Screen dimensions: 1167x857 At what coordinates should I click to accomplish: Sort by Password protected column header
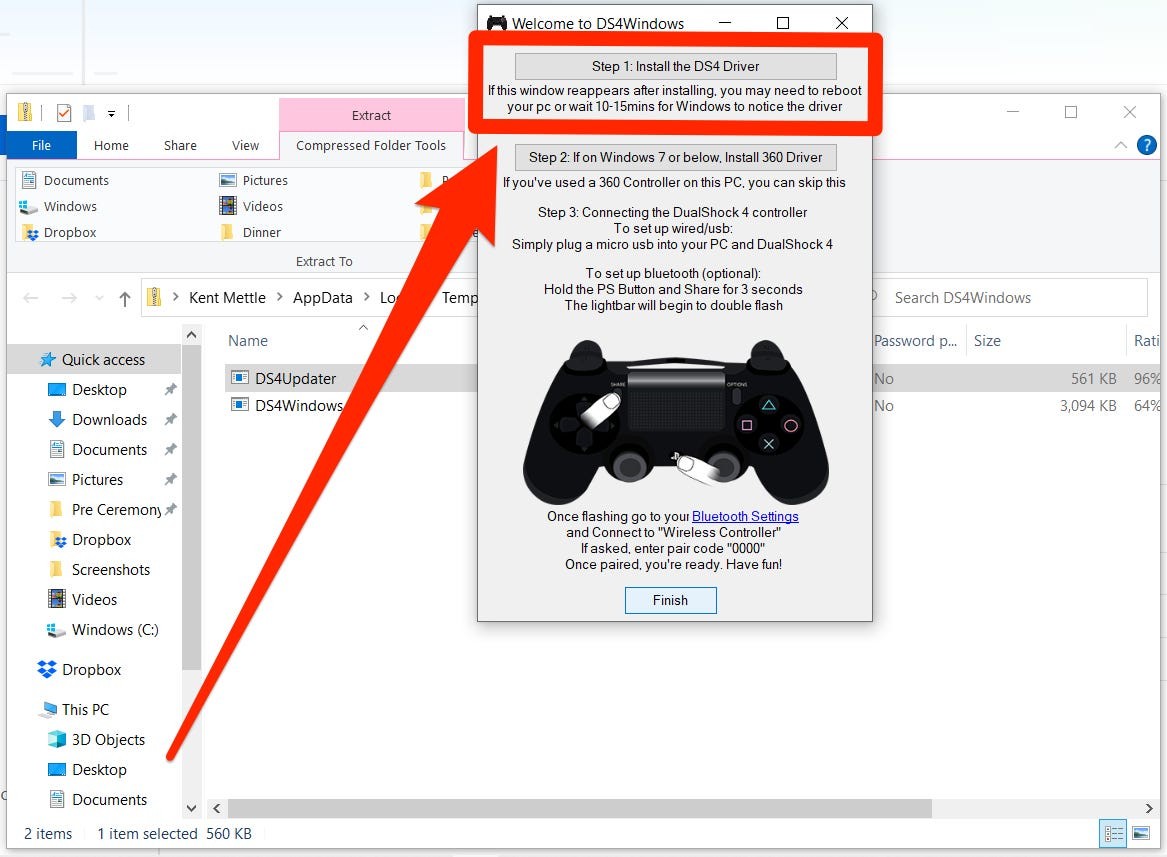click(x=915, y=341)
